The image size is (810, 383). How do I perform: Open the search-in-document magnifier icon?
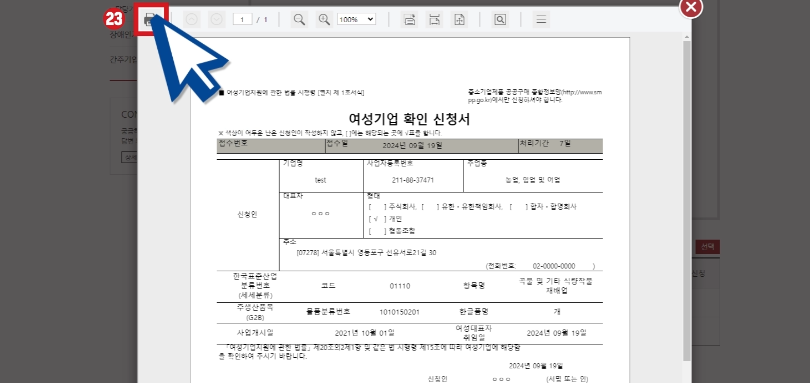[500, 20]
